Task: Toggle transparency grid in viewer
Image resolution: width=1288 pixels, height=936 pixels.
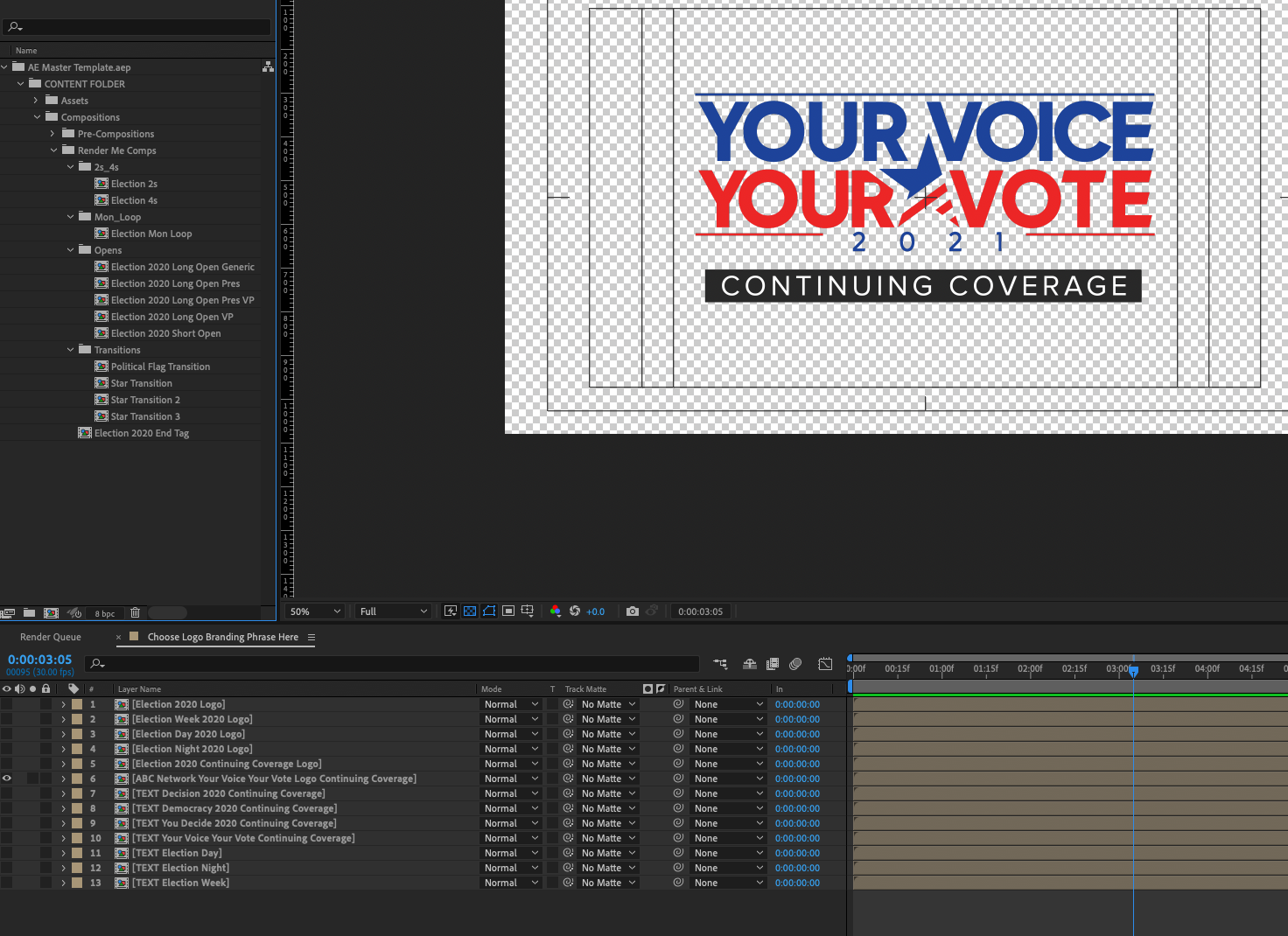Action: [x=470, y=611]
